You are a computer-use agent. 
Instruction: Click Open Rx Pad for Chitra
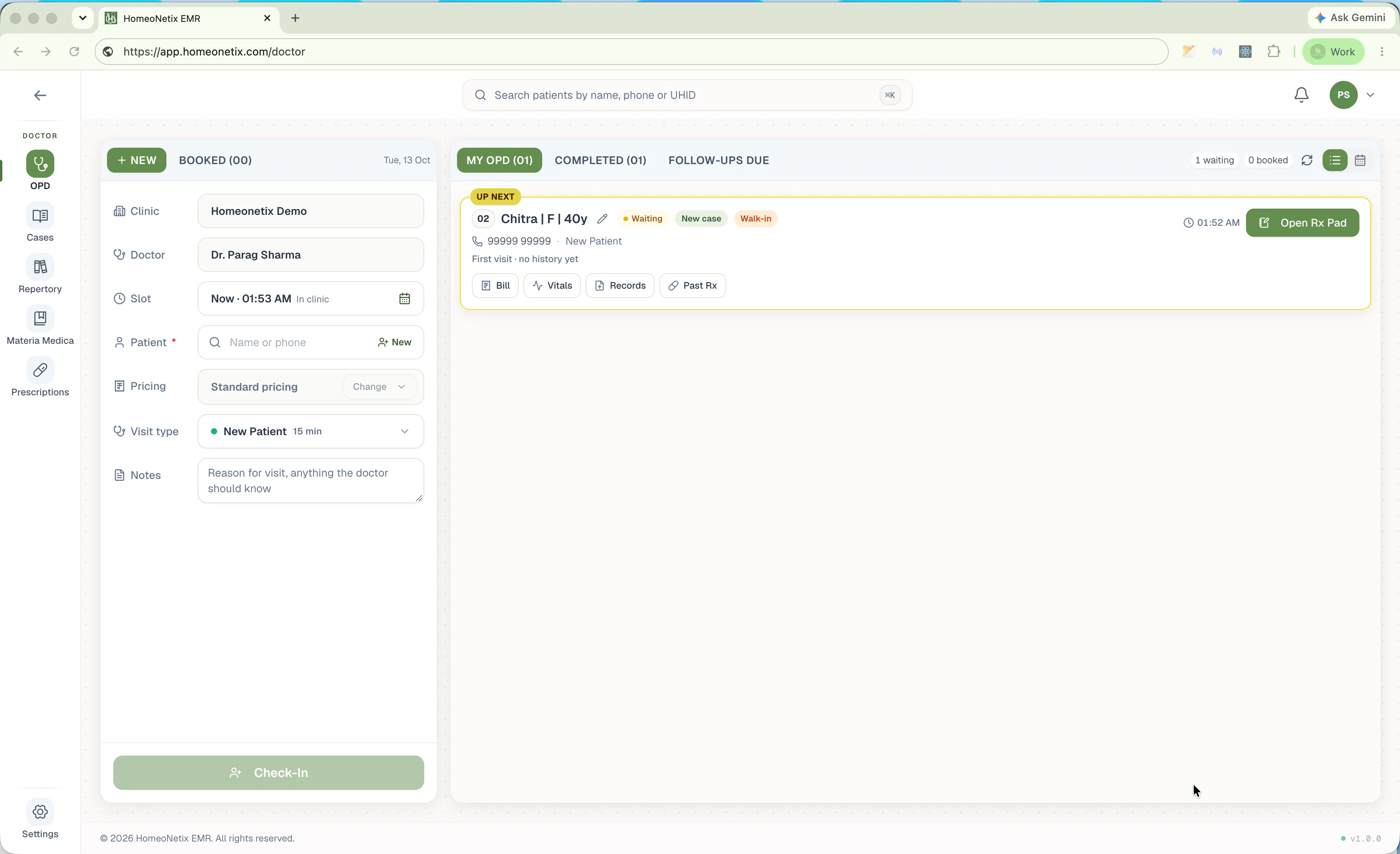tap(1302, 223)
